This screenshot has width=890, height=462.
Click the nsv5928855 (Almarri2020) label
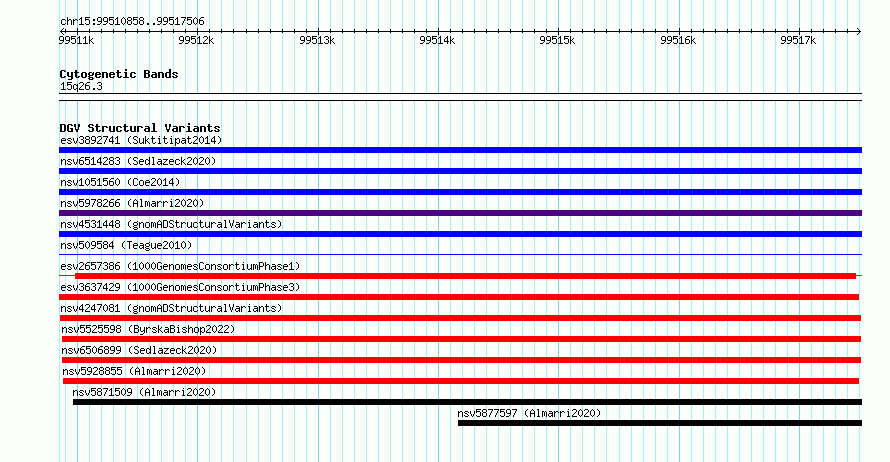point(134,371)
